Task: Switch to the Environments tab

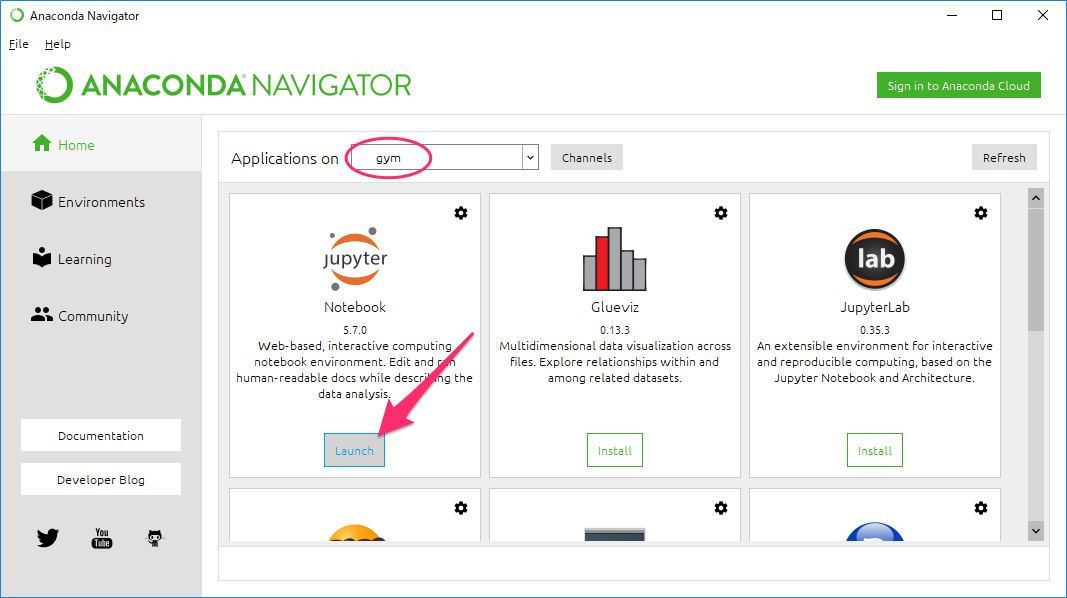Action: tap(100, 202)
